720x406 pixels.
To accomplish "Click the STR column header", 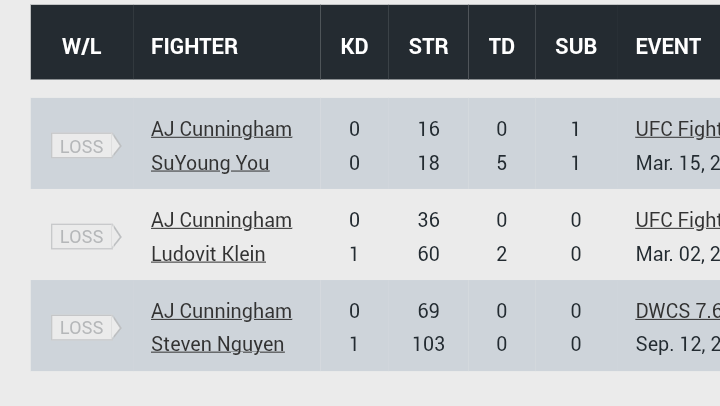I will point(428,46).
